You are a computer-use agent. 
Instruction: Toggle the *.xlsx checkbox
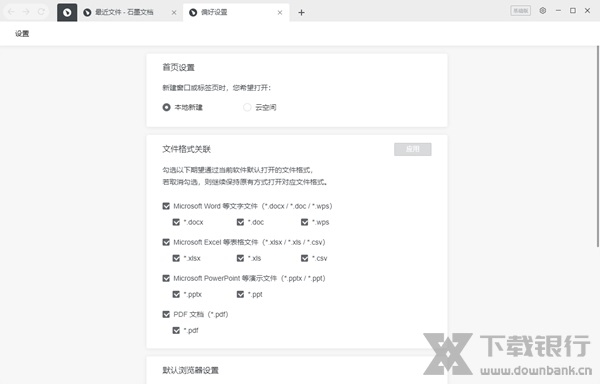tap(176, 259)
